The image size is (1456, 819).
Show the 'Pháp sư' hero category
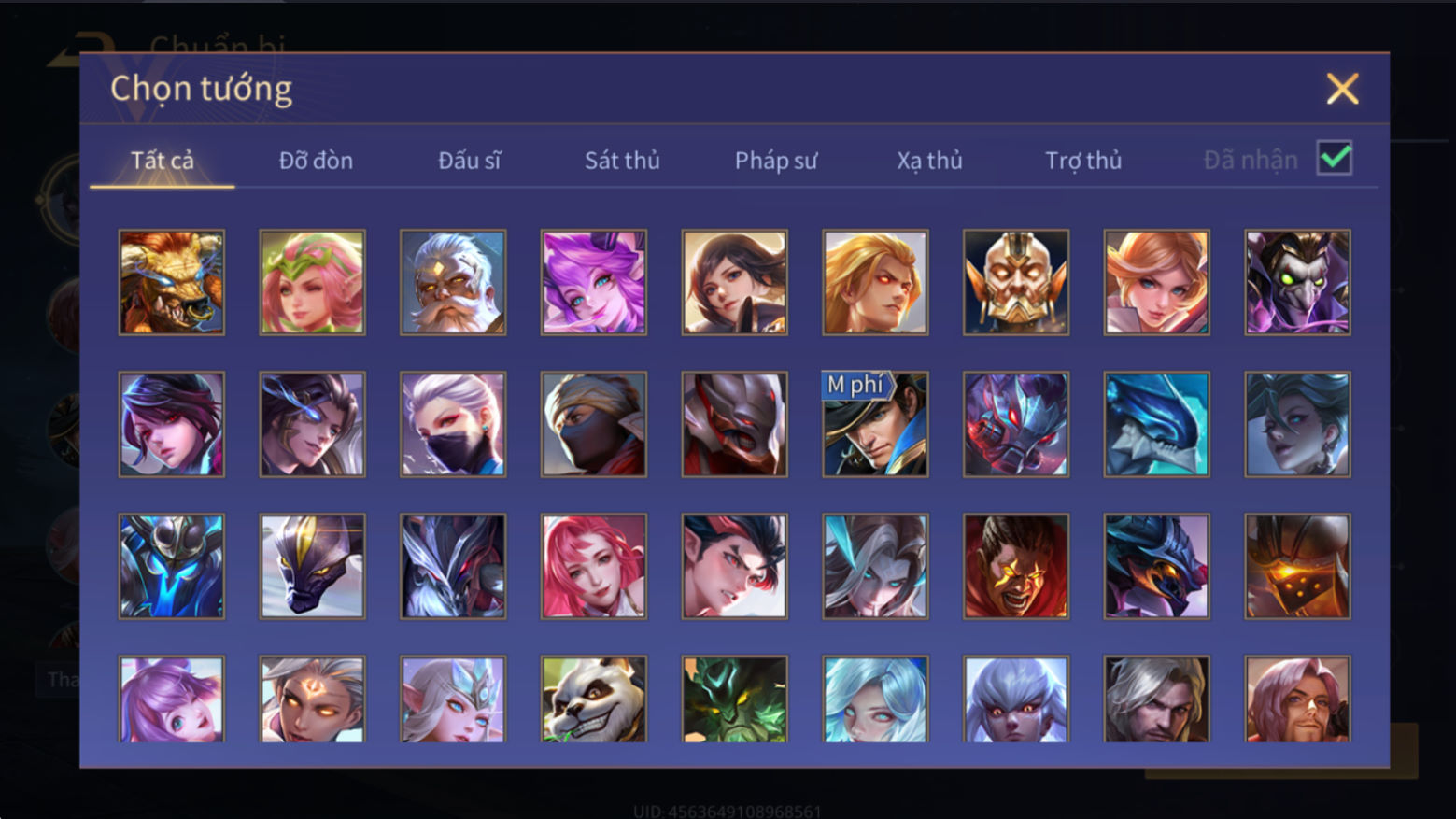click(x=776, y=161)
